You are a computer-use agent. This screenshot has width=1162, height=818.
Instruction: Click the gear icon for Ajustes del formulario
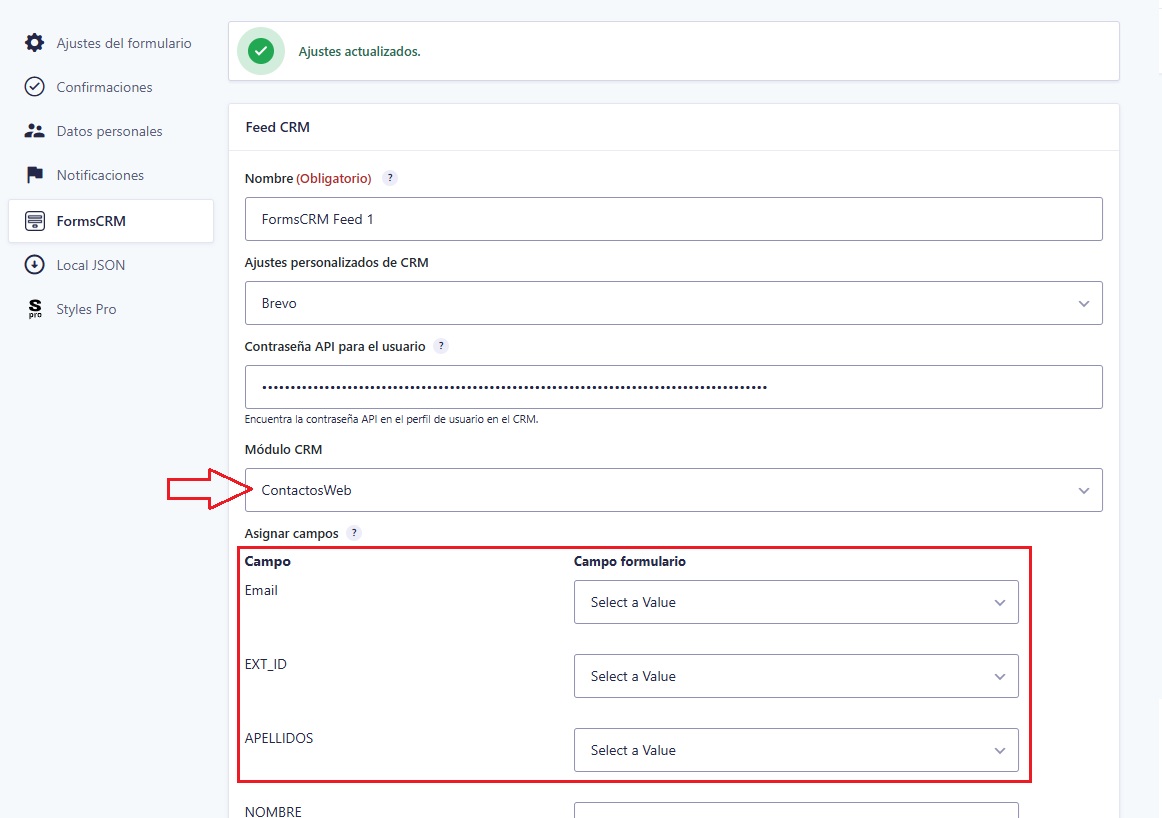pos(34,43)
